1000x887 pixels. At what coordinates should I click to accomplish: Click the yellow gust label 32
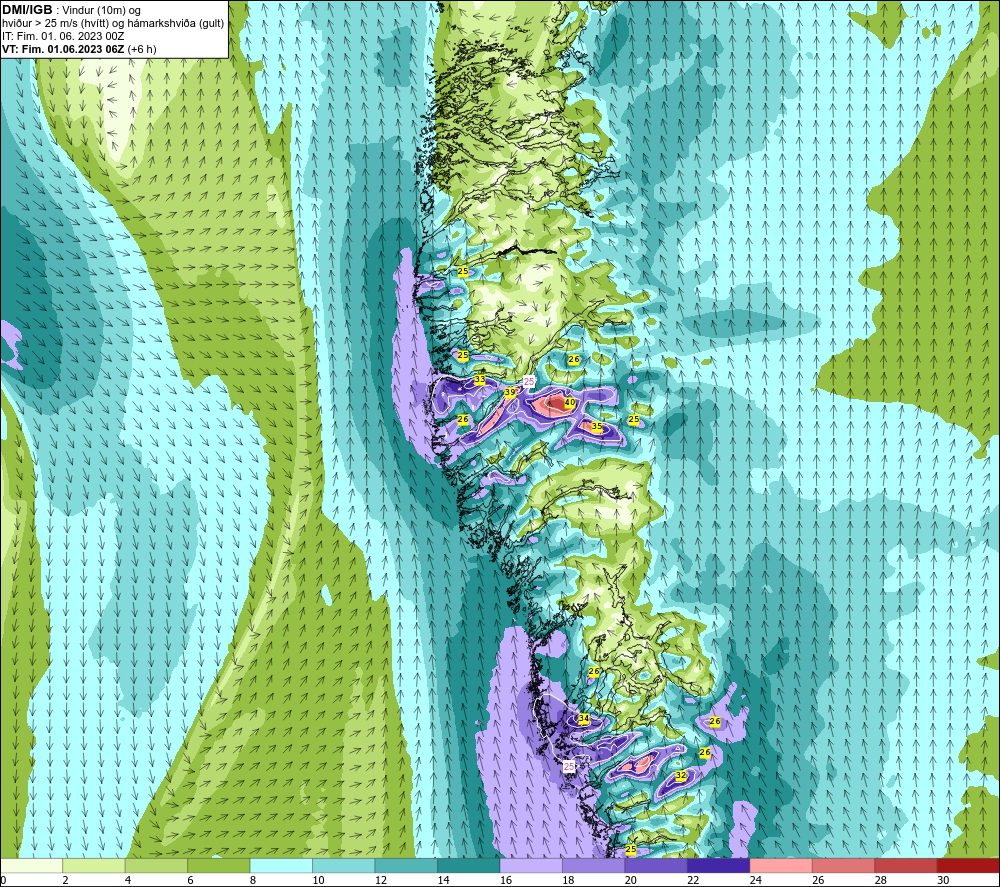[x=681, y=775]
